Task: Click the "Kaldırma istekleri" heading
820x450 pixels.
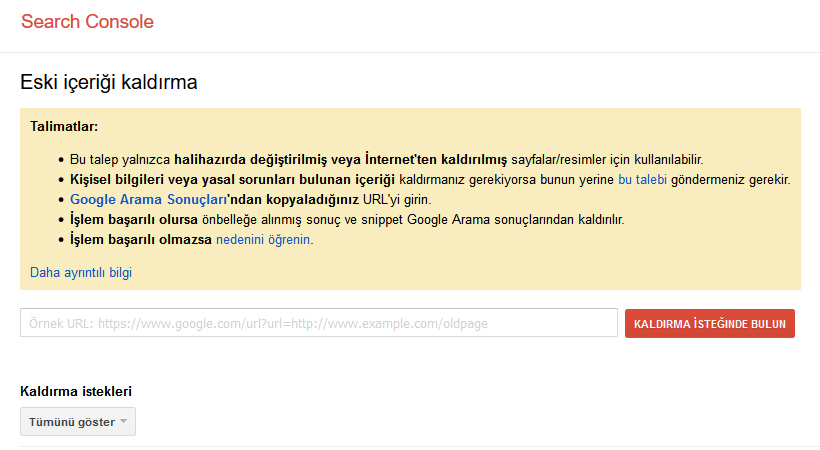Action: [x=76, y=391]
